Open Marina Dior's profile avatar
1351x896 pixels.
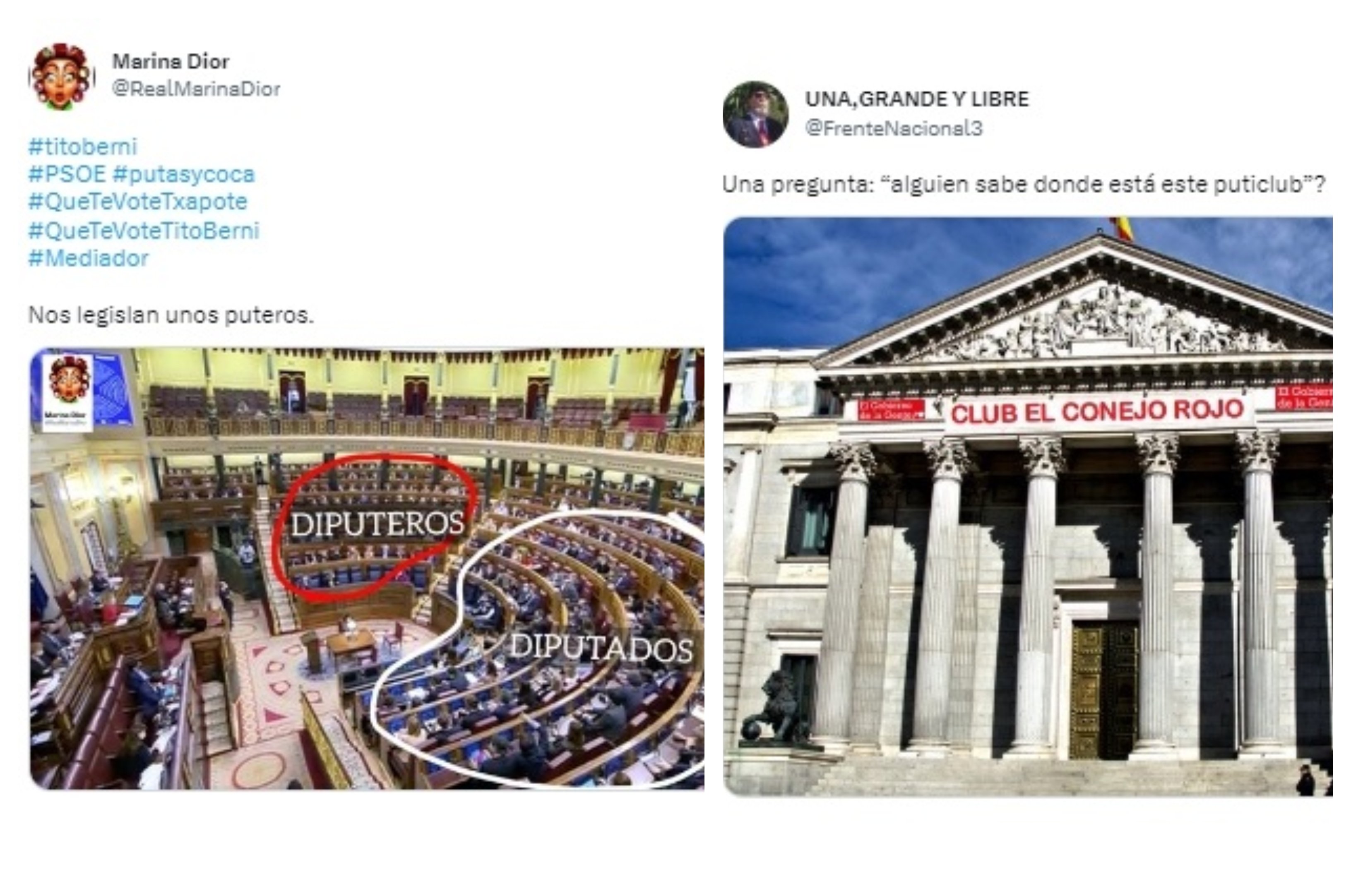click(x=62, y=76)
